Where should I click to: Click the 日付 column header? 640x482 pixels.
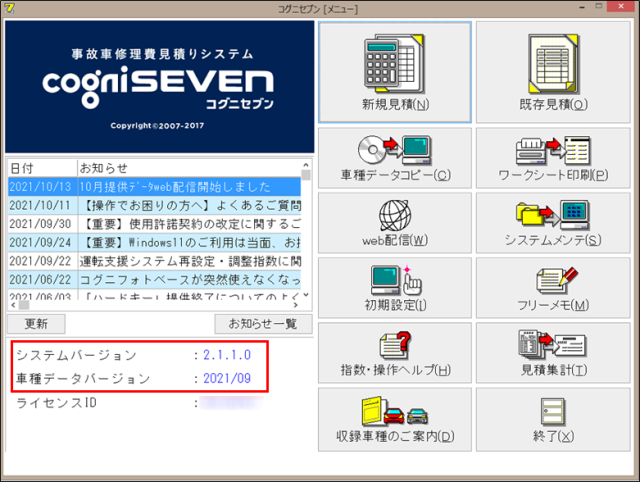(x=42, y=168)
